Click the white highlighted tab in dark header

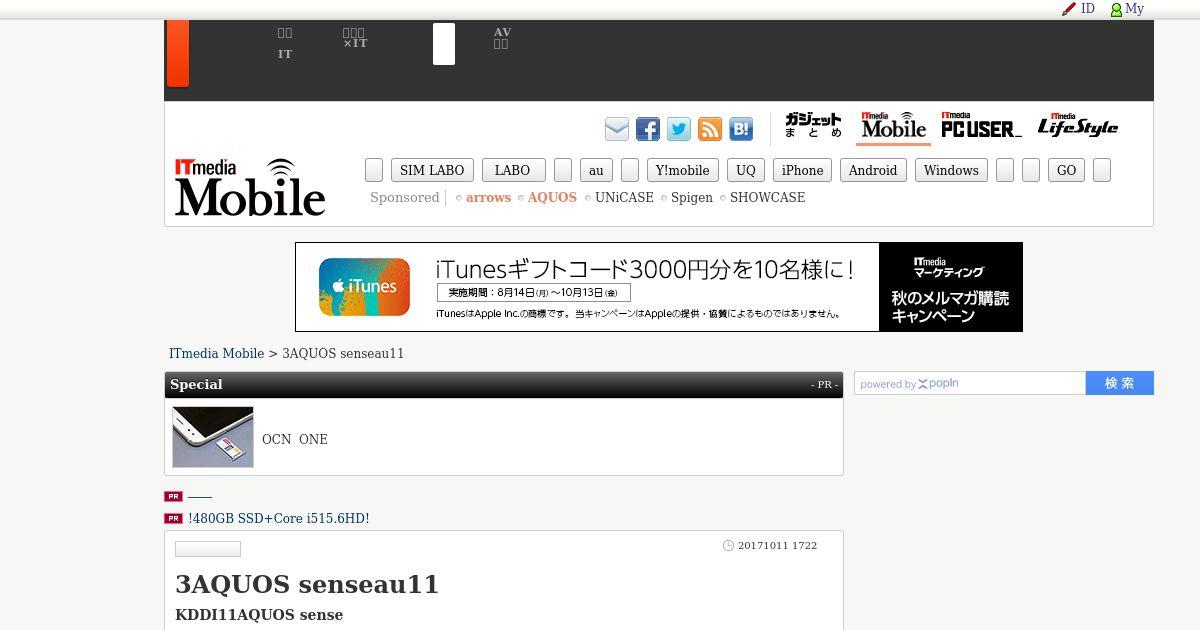[444, 44]
